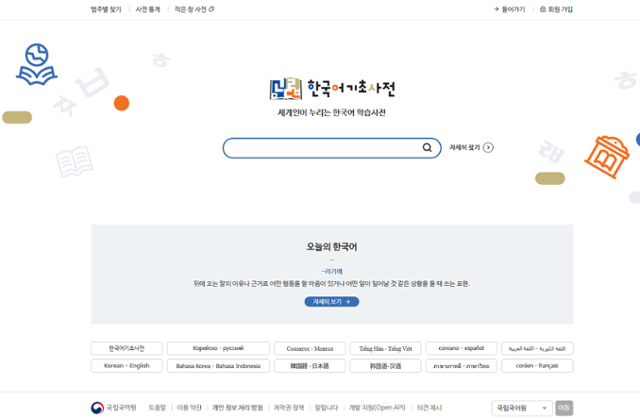The height and width of the screenshot is (418, 640).
Task: Select the coreano - español dictionary
Action: 461,348
